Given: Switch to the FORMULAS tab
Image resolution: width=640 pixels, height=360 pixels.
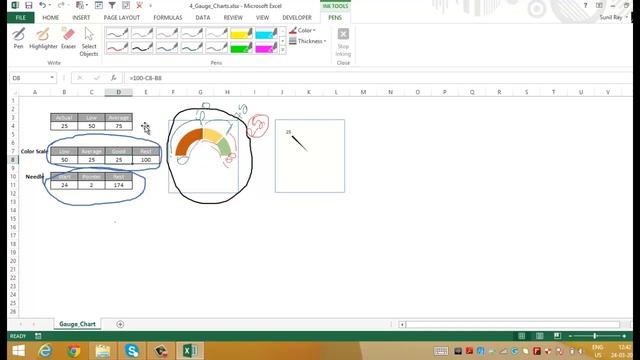Looking at the screenshot, I should point(168,18).
